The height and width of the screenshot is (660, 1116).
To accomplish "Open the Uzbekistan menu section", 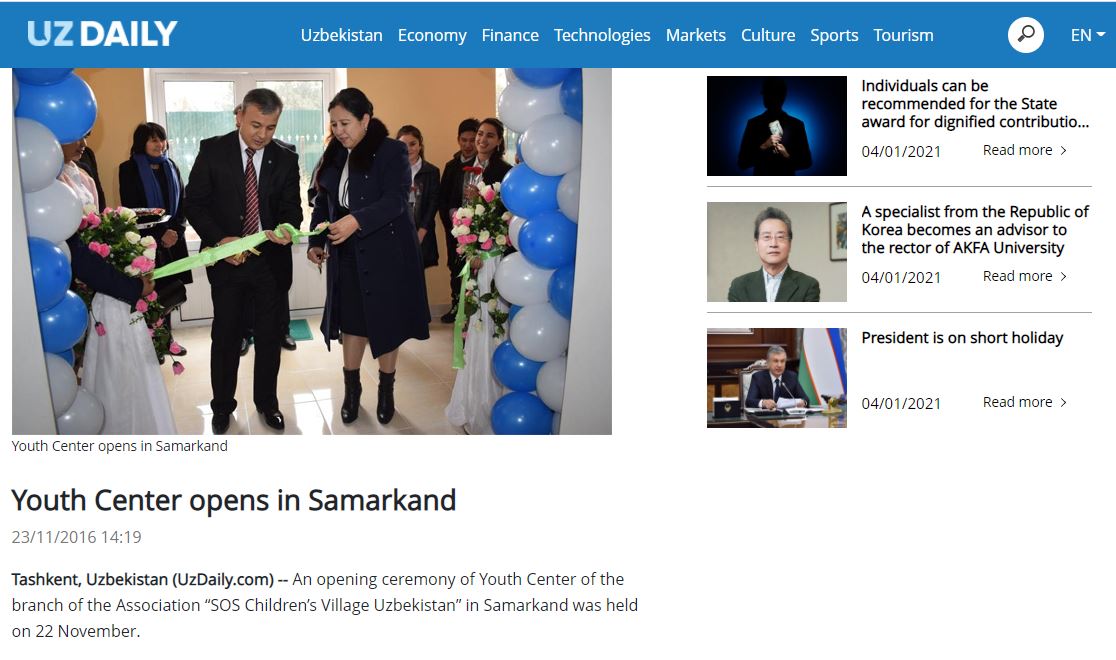I will 342,35.
